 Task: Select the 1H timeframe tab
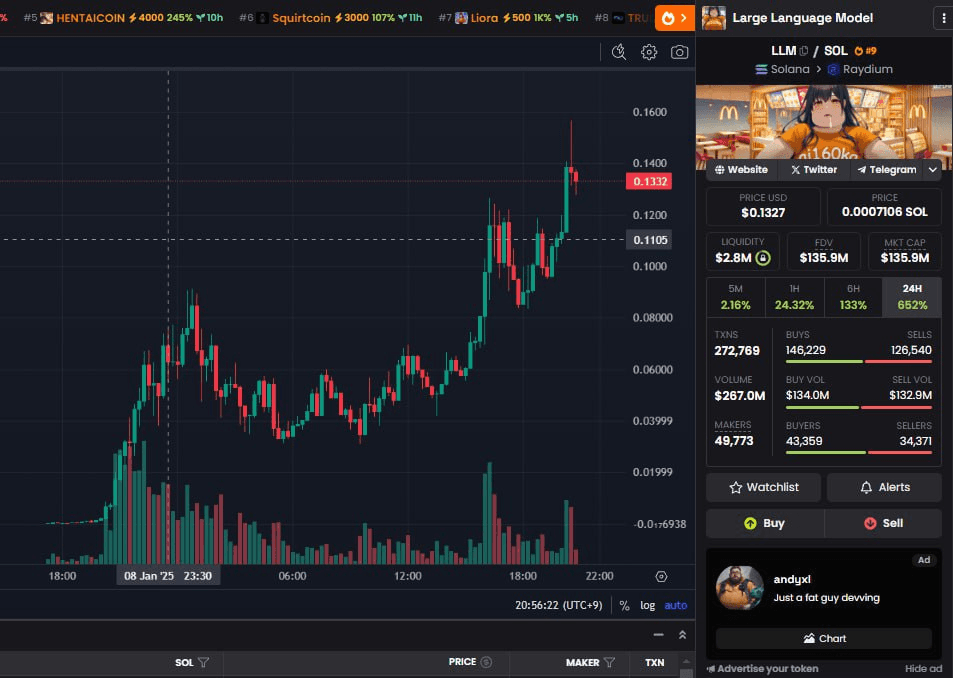(x=794, y=298)
